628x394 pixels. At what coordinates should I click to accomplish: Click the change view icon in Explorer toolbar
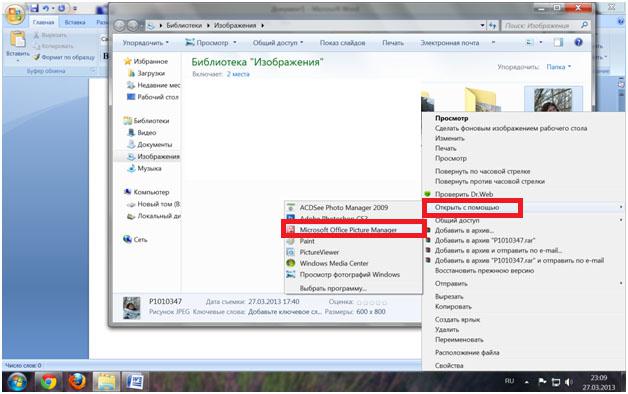529,42
